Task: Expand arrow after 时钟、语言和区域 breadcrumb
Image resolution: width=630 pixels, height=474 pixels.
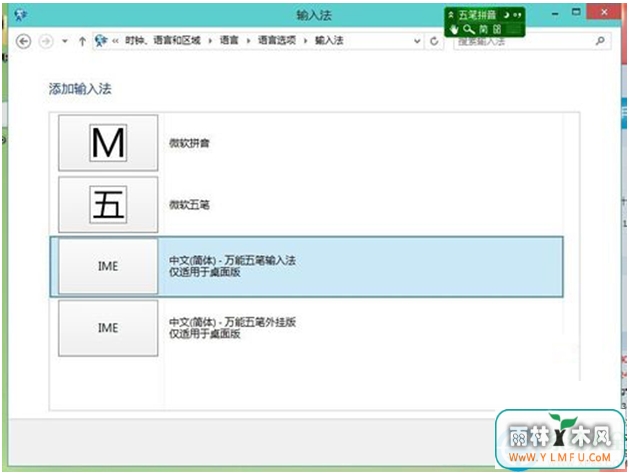Action: click(x=210, y=41)
